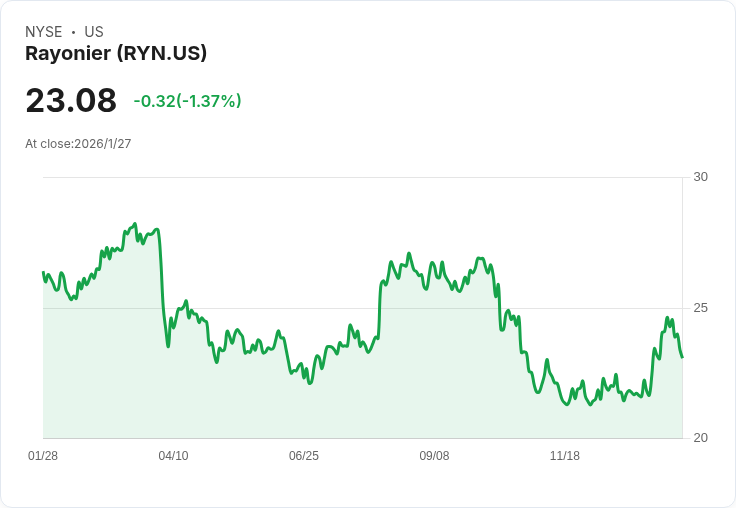Click the At close 2026/1/27 timestamp
Viewport: 736px width, 508px height.
(78, 144)
